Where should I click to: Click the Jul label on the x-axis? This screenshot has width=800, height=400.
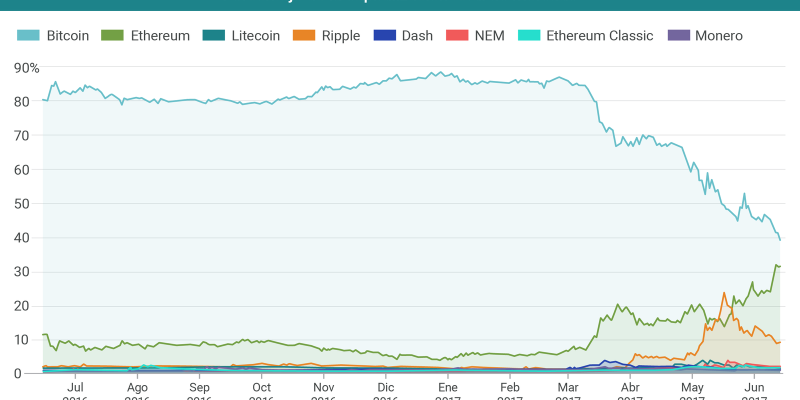pyautogui.click(x=76, y=387)
